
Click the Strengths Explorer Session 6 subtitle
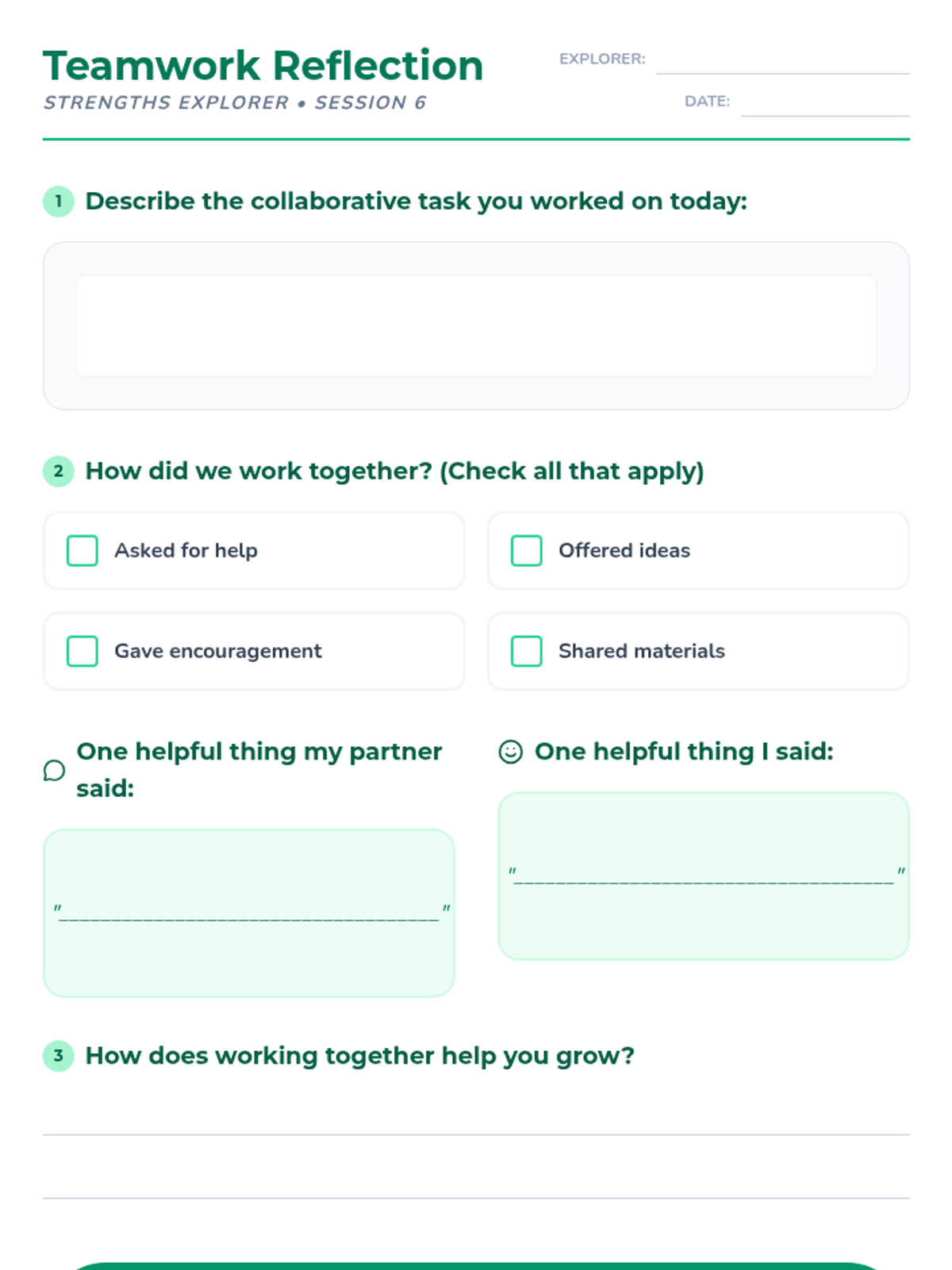coord(235,103)
